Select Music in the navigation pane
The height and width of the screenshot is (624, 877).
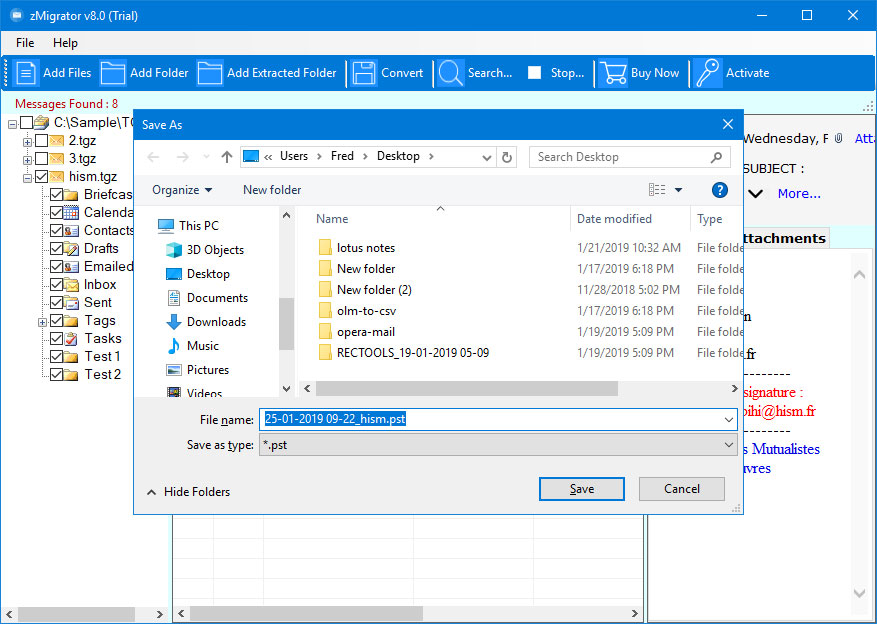pyautogui.click(x=193, y=346)
